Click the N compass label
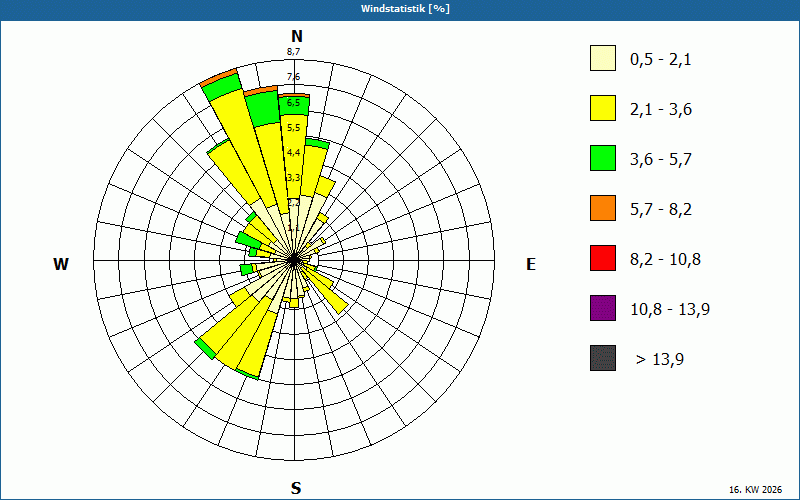Viewport: 800px width, 500px height. tap(297, 36)
